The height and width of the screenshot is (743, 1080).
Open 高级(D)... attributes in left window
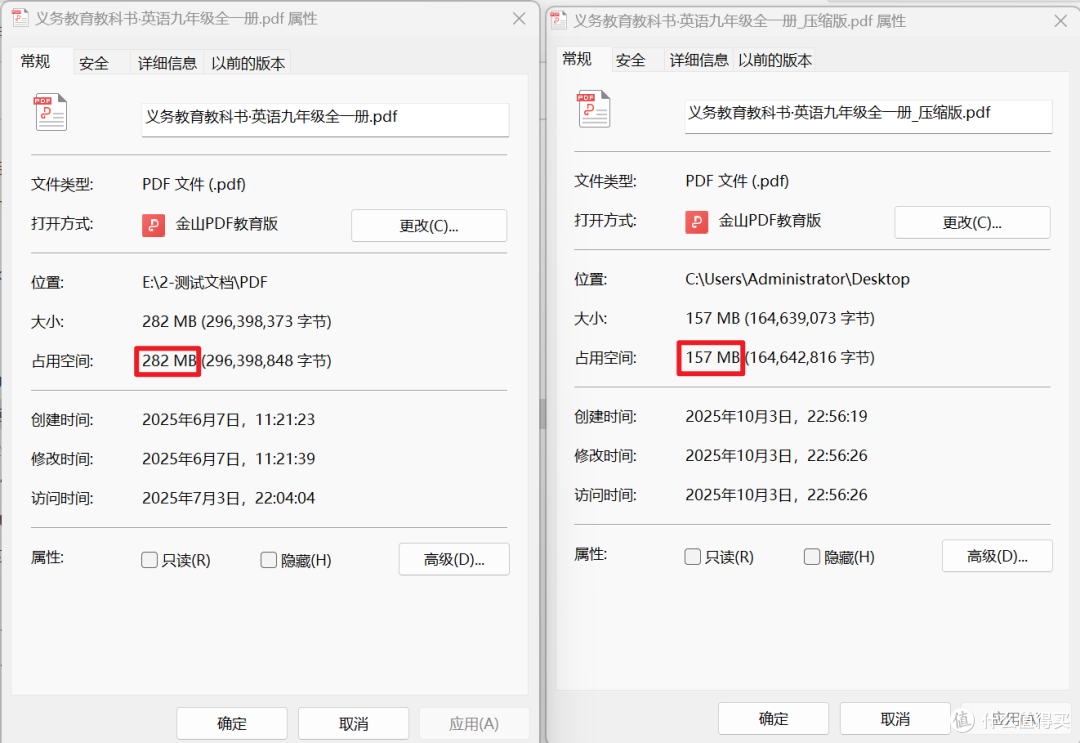tap(454, 559)
